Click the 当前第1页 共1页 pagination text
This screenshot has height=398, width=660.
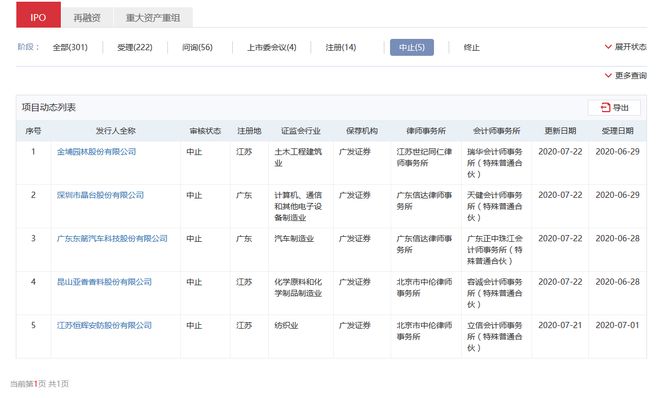tap(40, 384)
